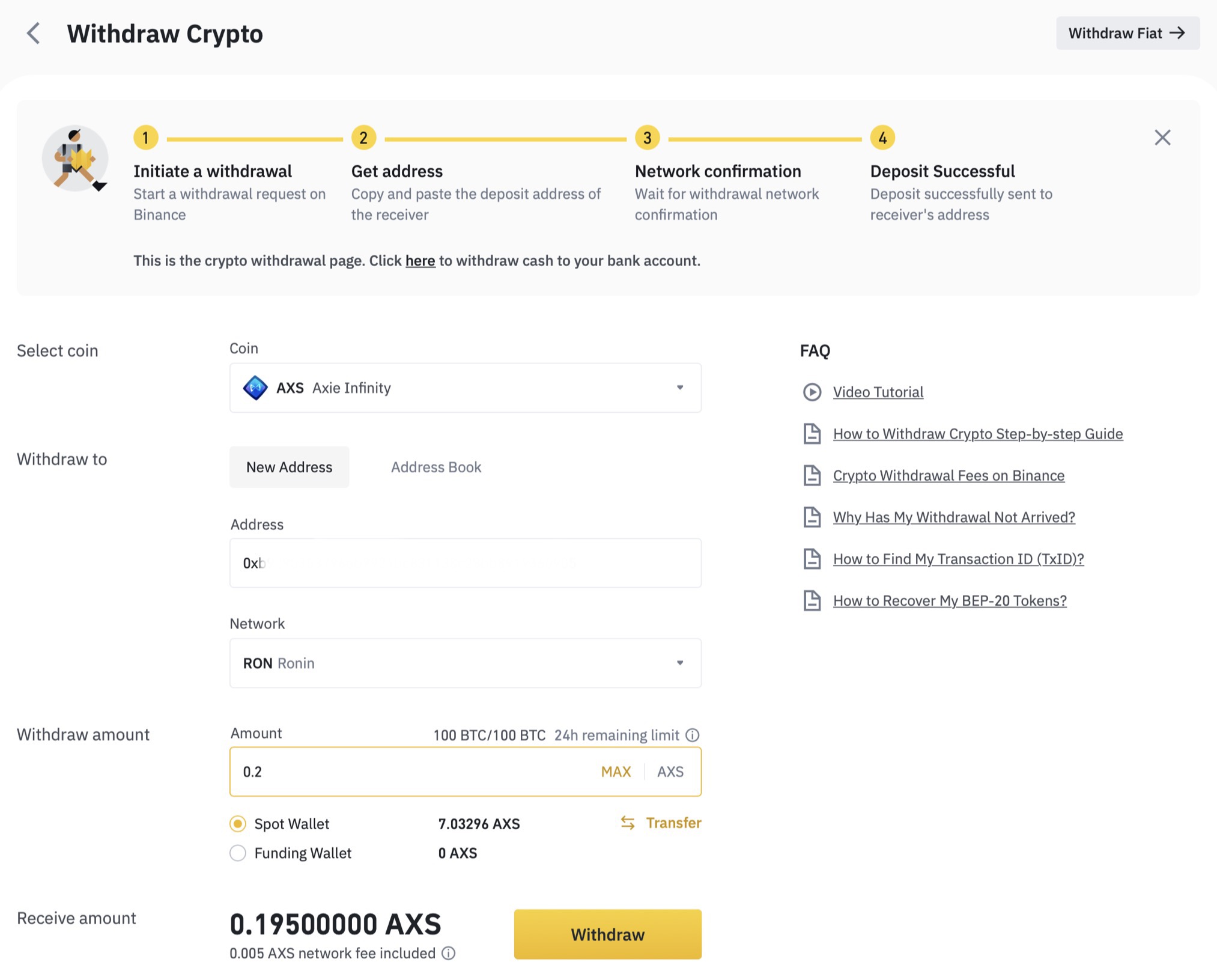Click the Transfer link
Image resolution: width=1217 pixels, height=980 pixels.
pos(673,823)
